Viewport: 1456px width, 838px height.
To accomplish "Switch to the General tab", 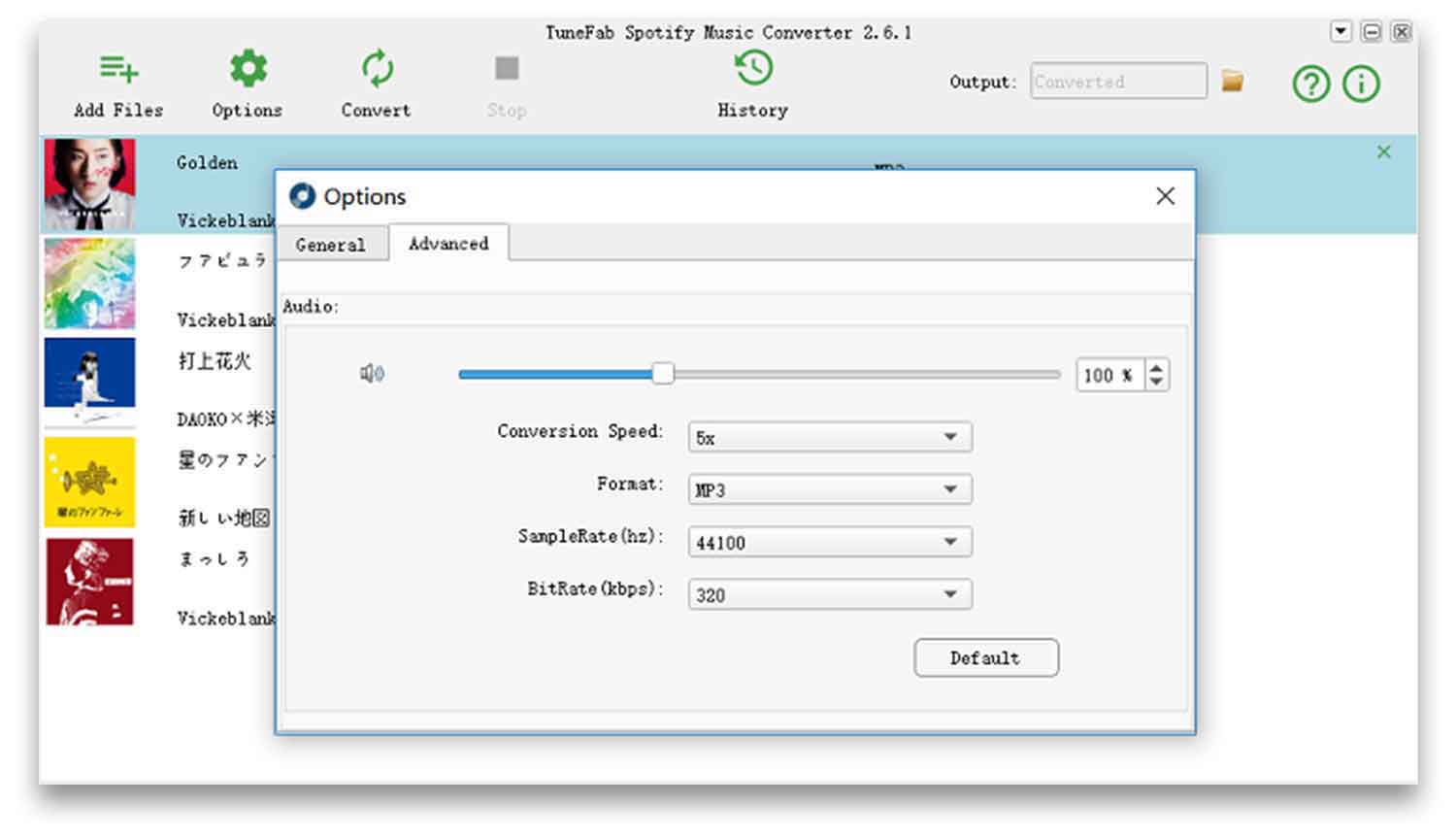I will [x=333, y=244].
